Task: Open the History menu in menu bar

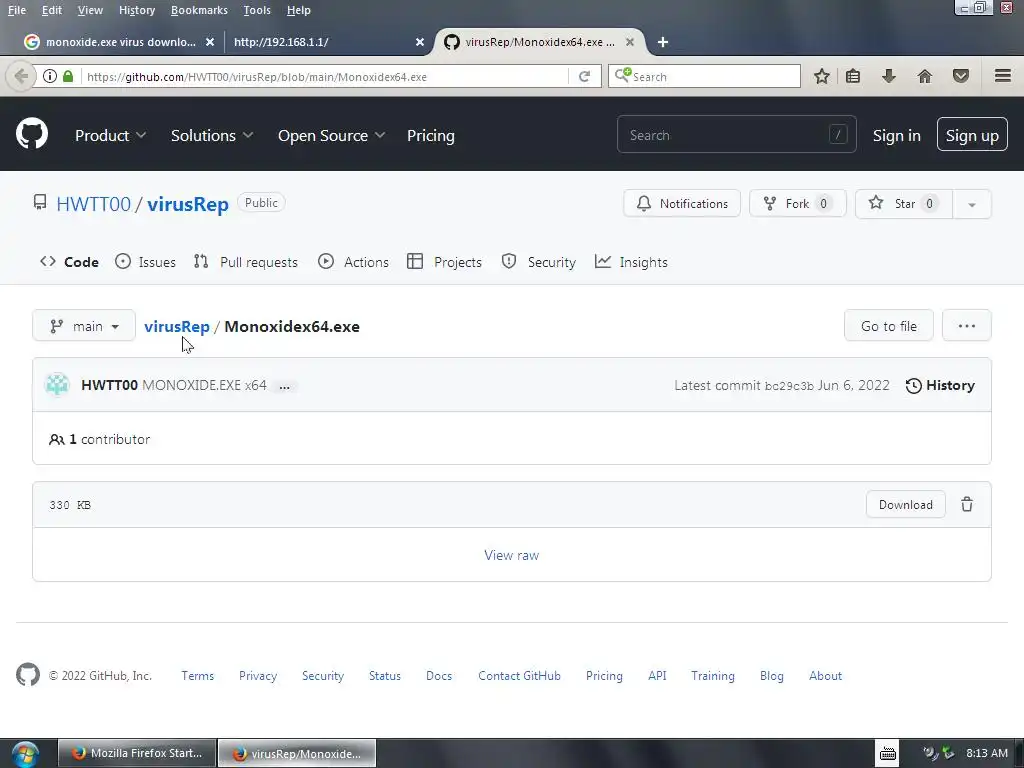Action: pos(136,10)
